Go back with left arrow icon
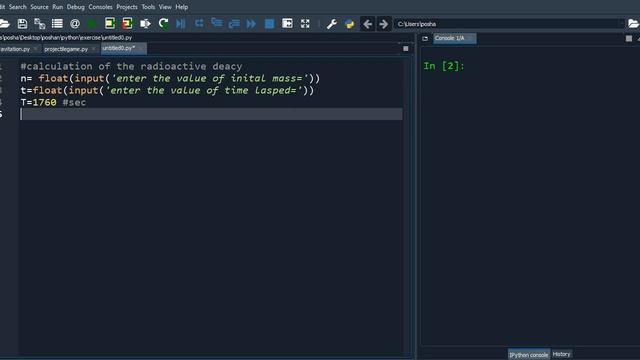640x360 pixels. (367, 24)
